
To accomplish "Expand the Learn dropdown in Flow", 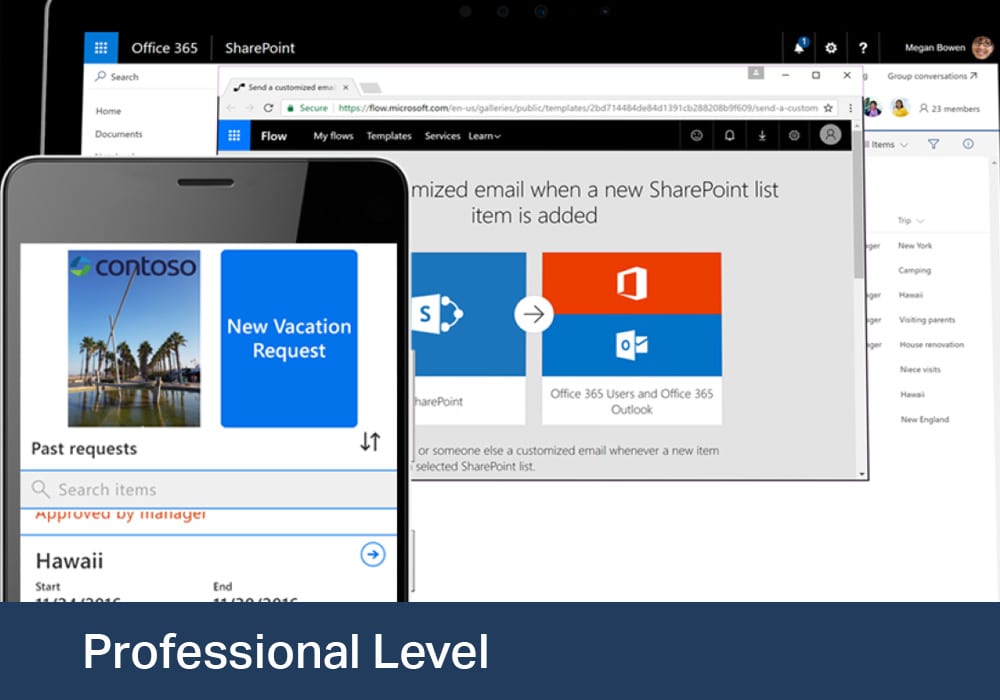I will [x=485, y=136].
